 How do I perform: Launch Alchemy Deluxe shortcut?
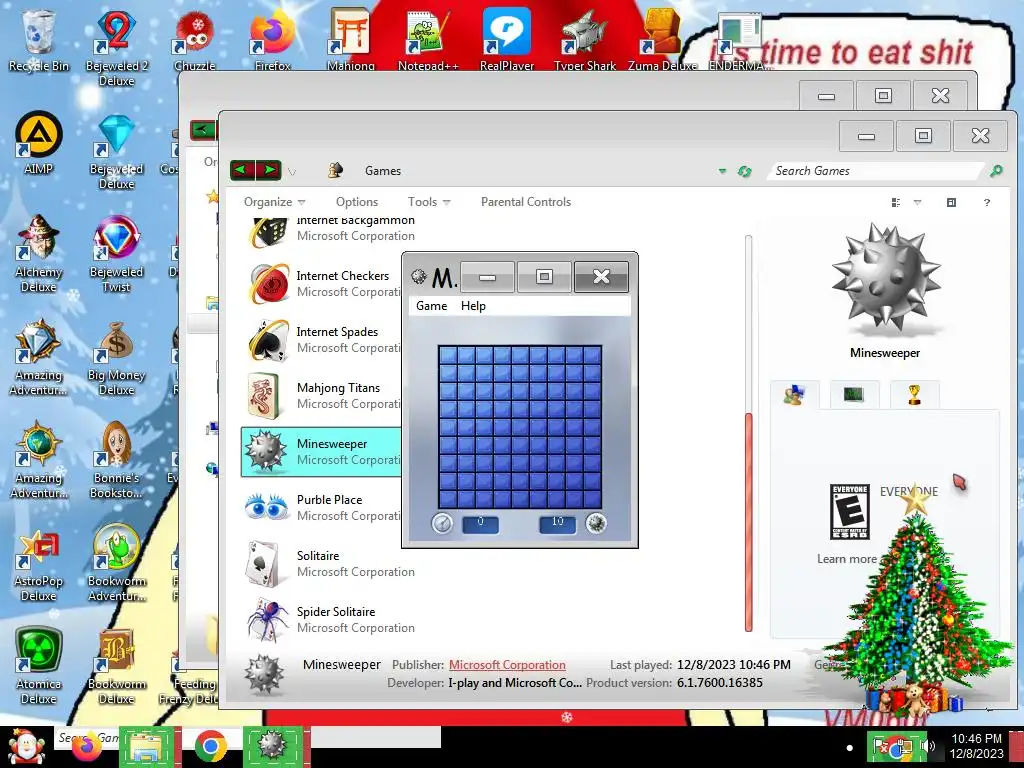tap(38, 254)
